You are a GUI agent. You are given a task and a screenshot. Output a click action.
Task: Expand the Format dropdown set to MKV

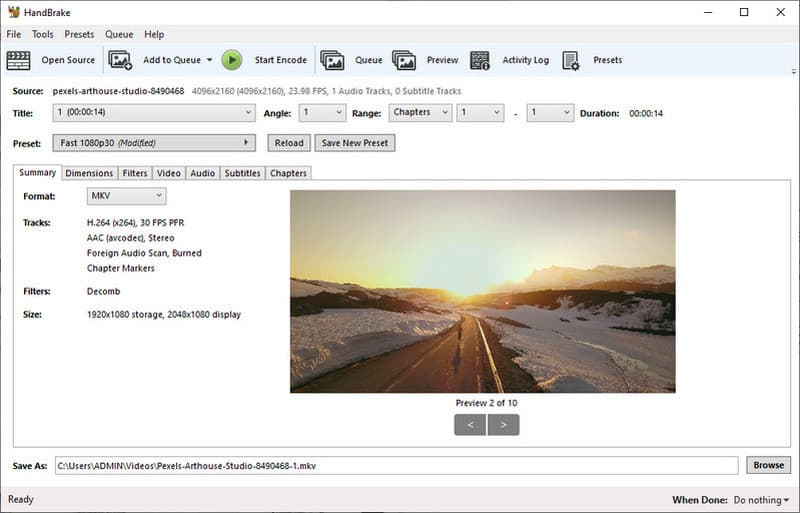tap(126, 196)
